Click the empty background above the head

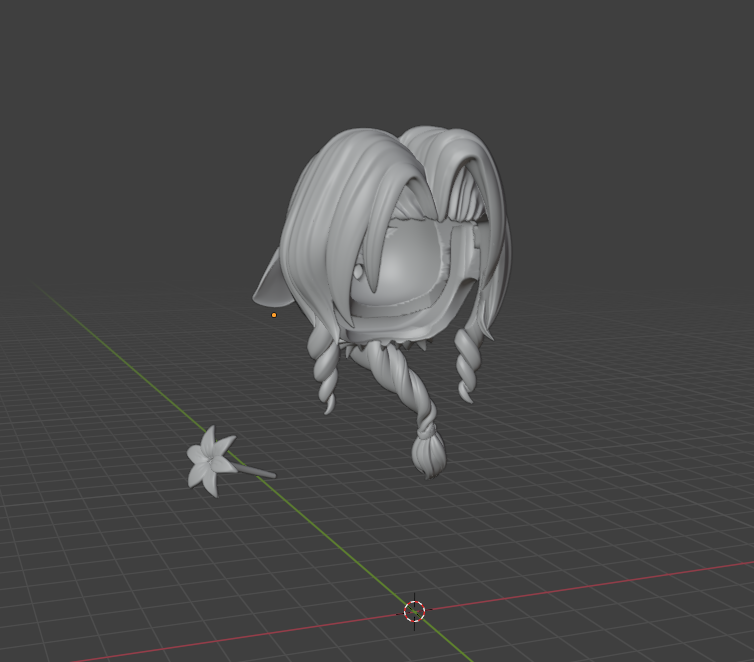tap(400, 60)
